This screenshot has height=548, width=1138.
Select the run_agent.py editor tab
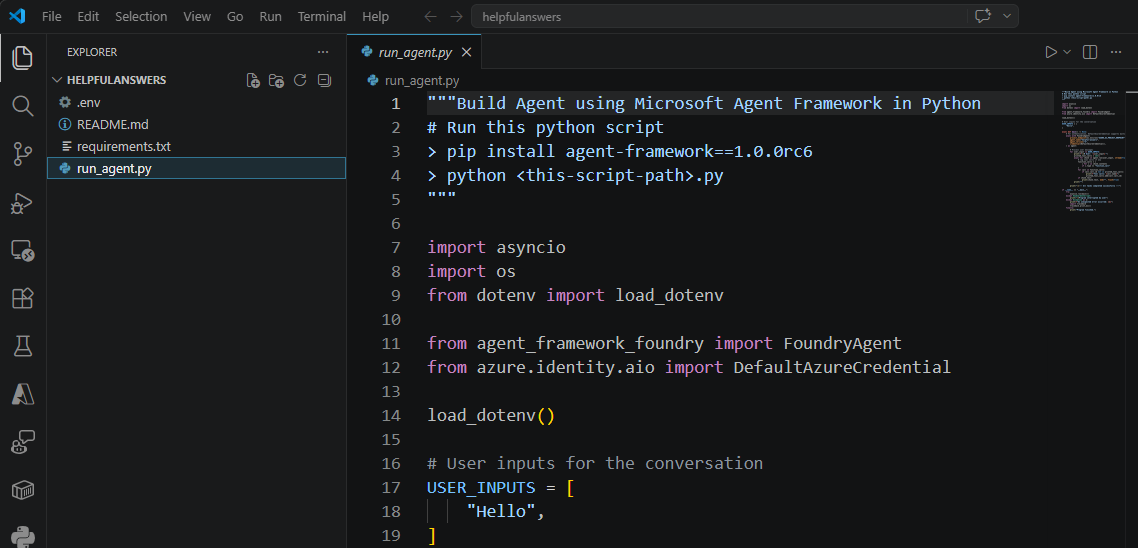414,52
